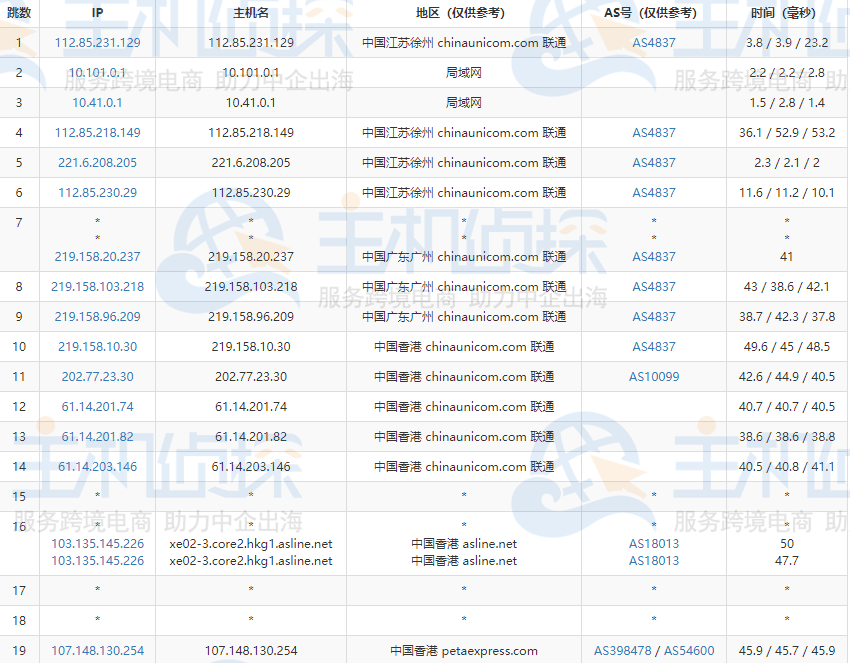This screenshot has height=663, width=850.
Task: Open the 219.158.20.237 link on hop 7
Action: tap(97, 256)
